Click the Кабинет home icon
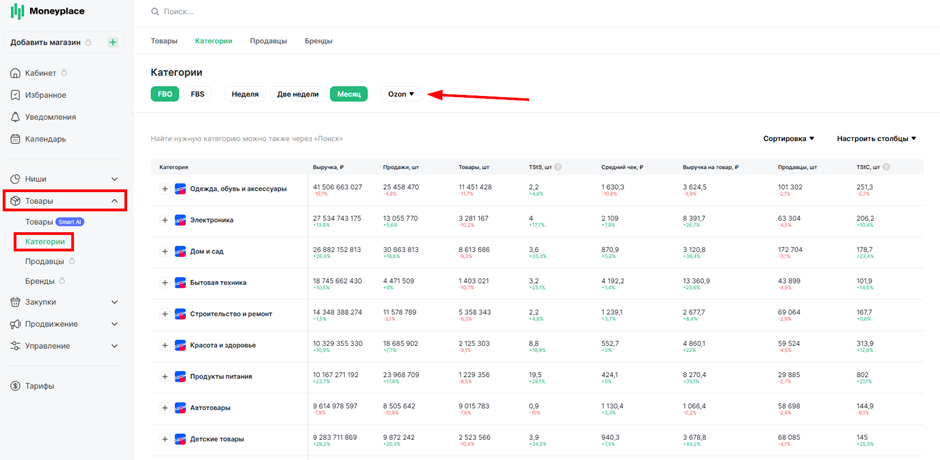940x460 pixels. (16, 73)
